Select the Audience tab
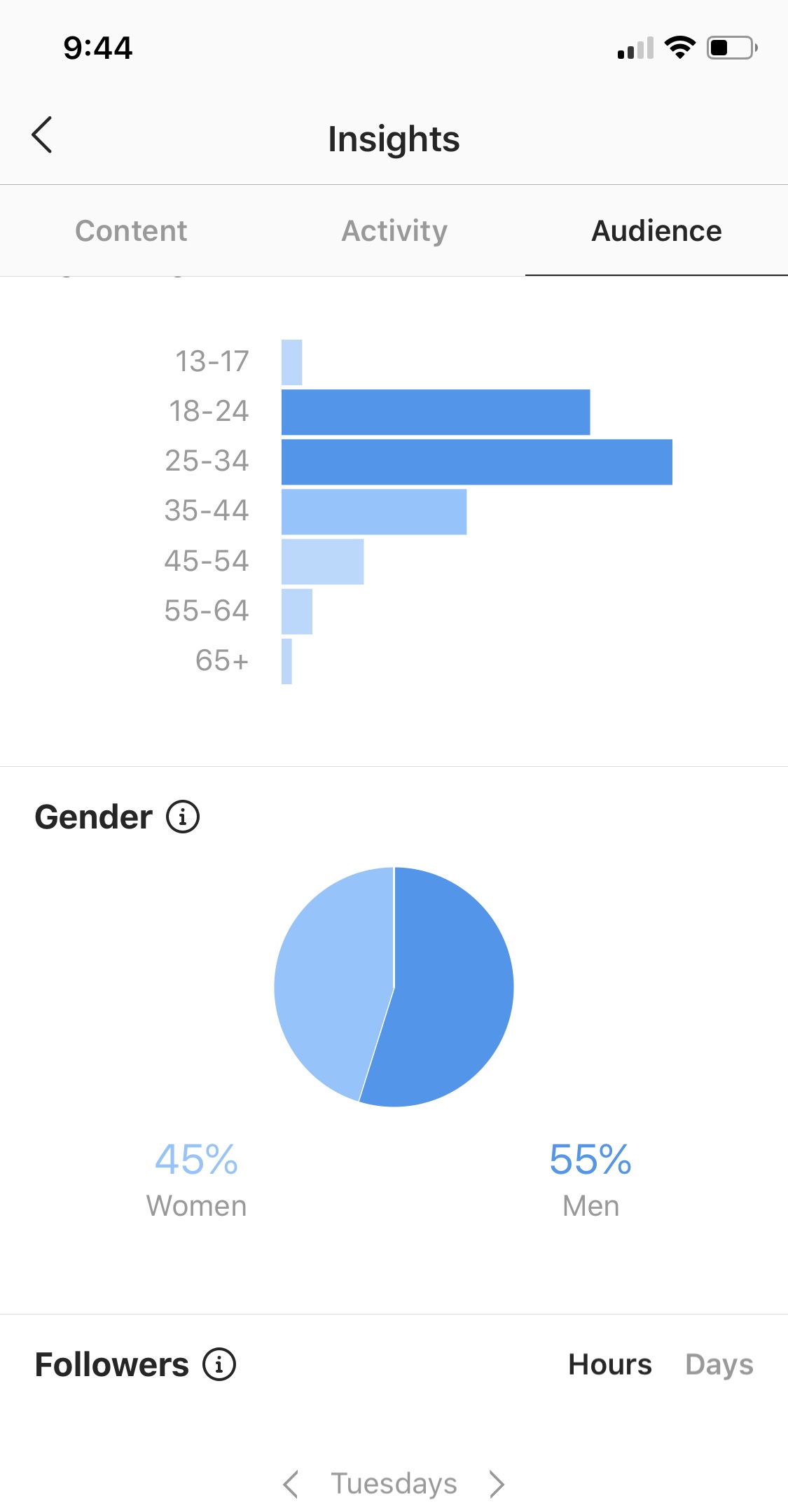Viewport: 788px width, 1512px height. click(656, 231)
